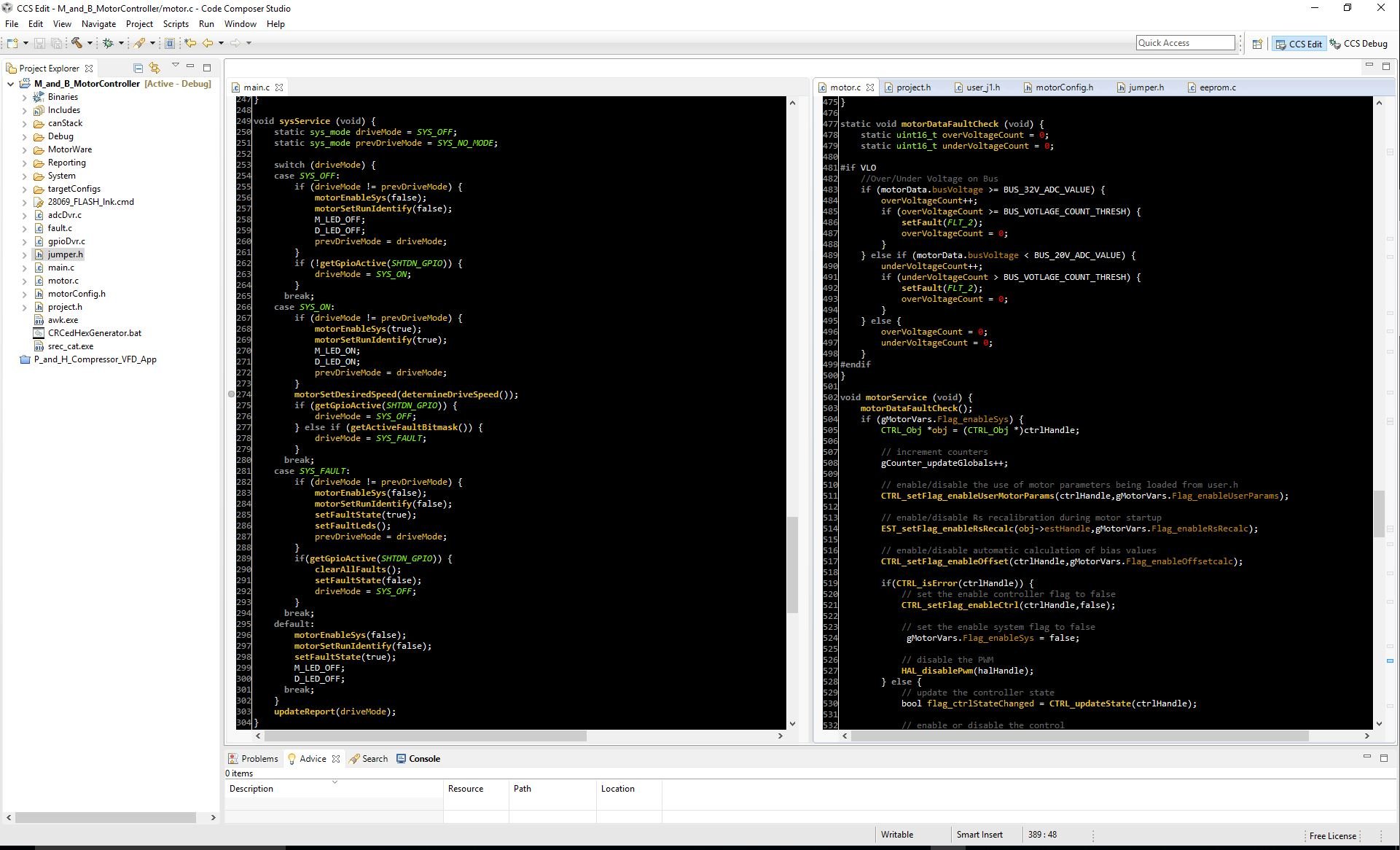
Task: Click the New file toolbar icon
Action: (12, 43)
